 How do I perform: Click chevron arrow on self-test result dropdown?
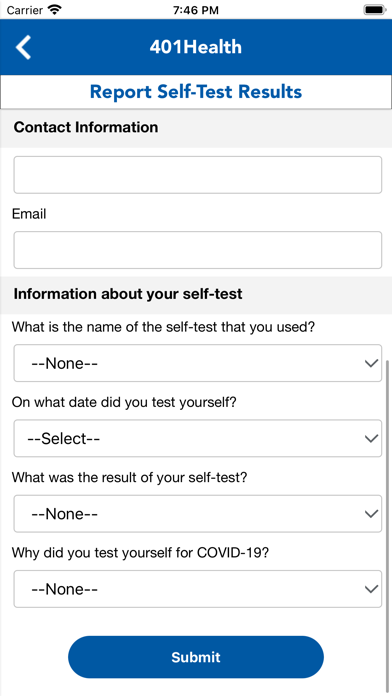click(x=371, y=514)
